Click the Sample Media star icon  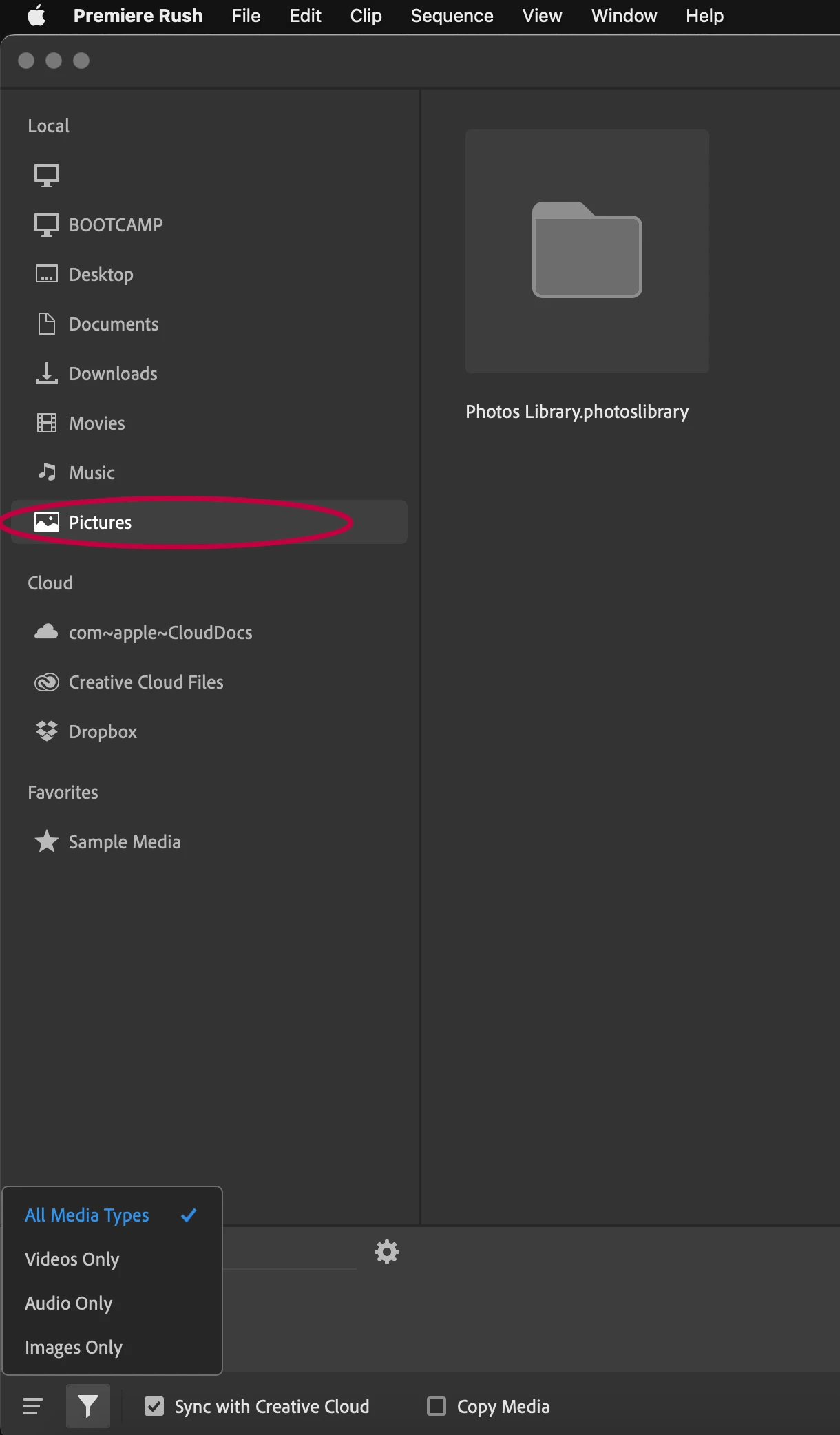coord(47,841)
